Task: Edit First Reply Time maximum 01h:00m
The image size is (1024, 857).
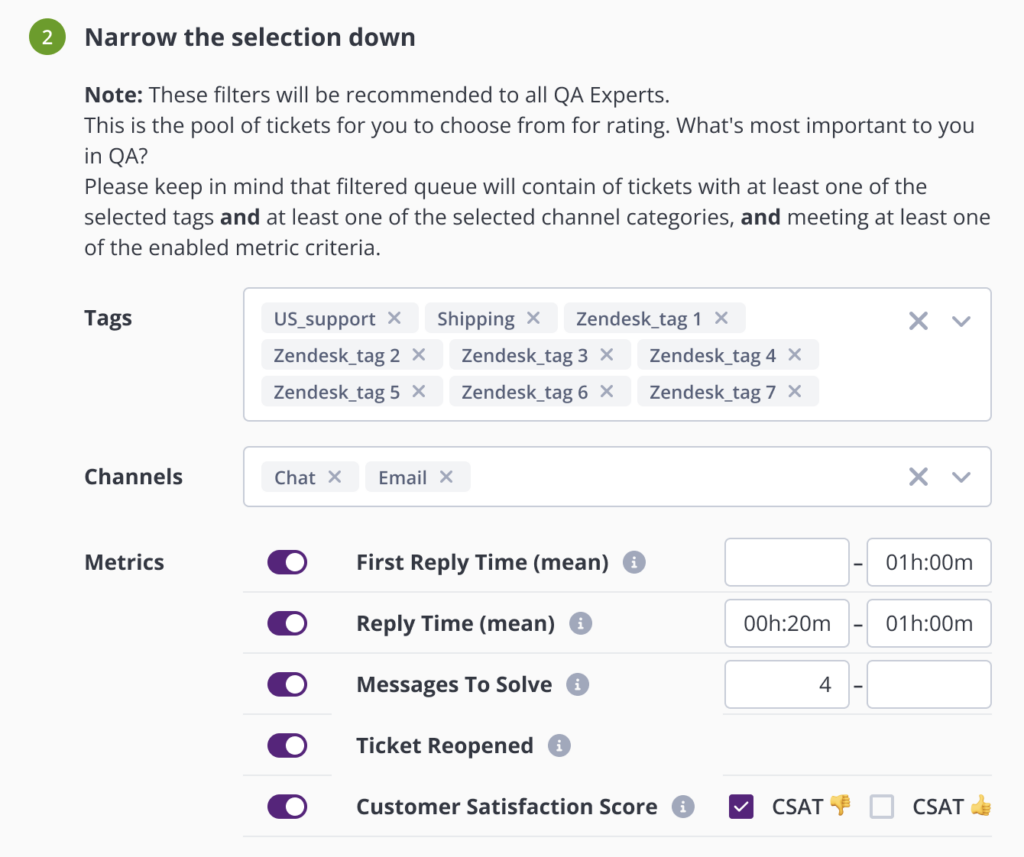Action: click(x=929, y=562)
